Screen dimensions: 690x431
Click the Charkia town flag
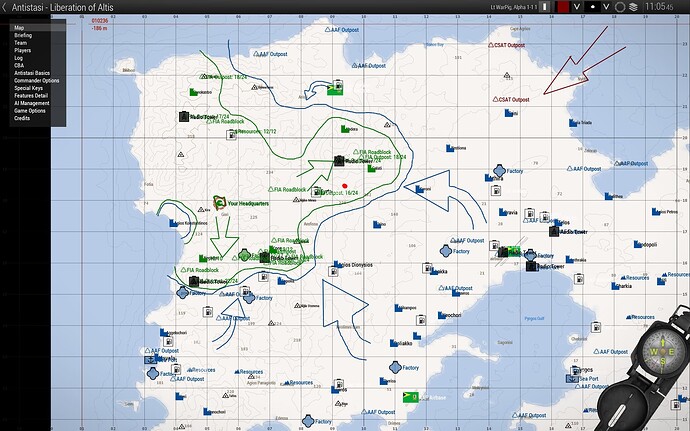pos(615,286)
